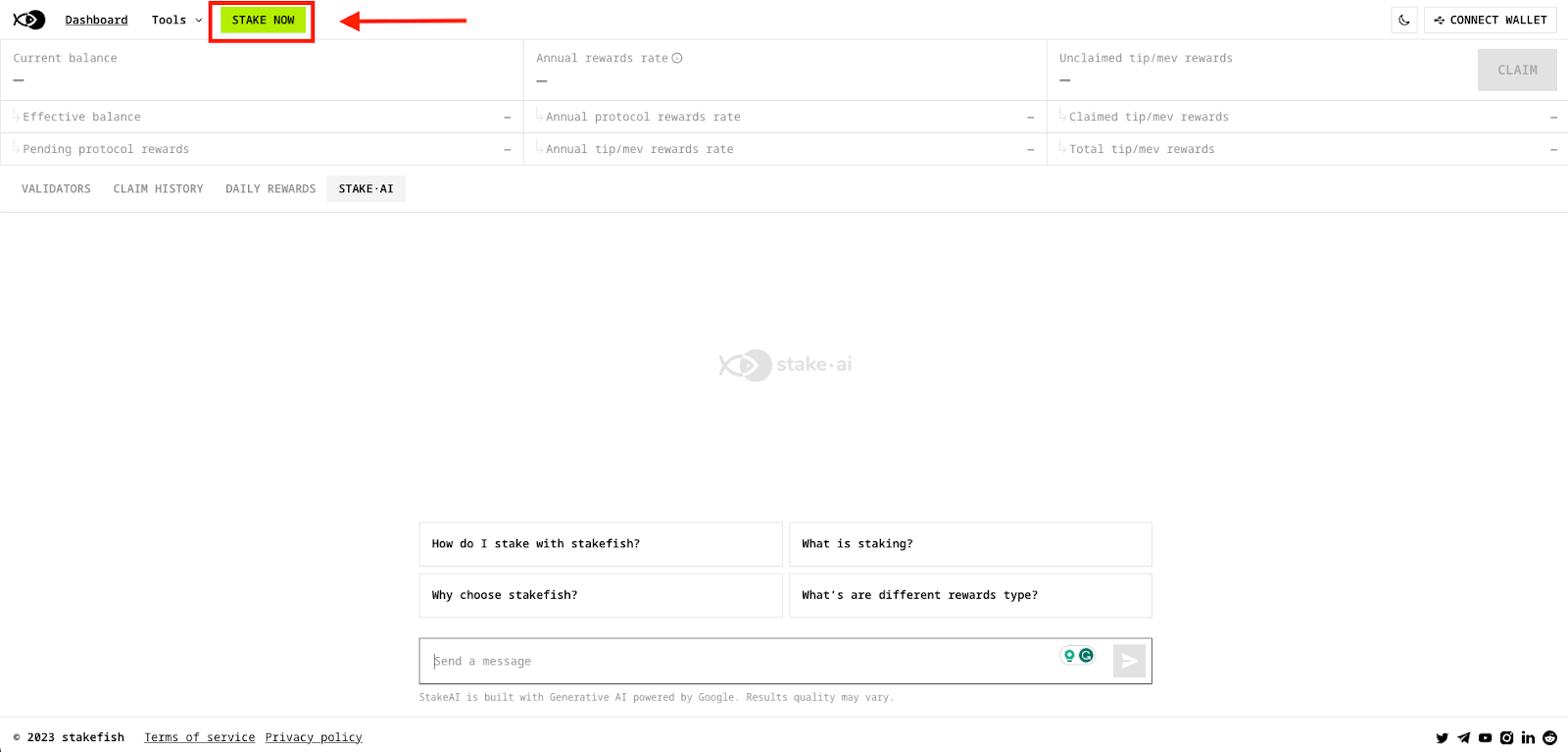
Task: Click the 'Total tip/mev rewards' row
Action: click(1307, 149)
